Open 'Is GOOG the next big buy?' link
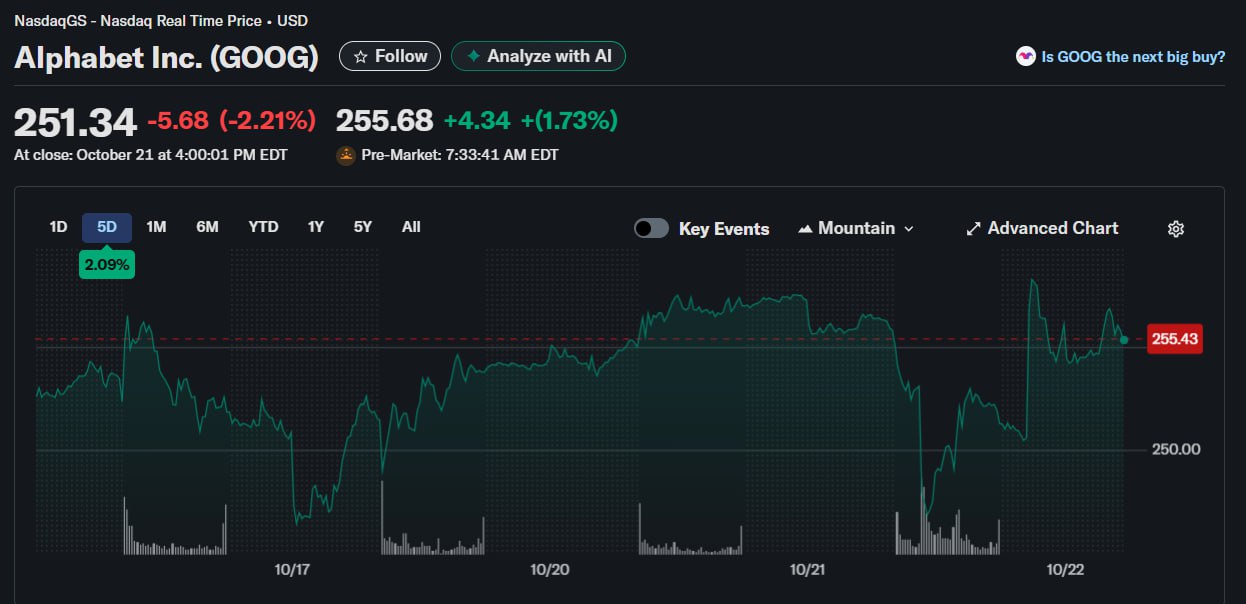Viewport: 1246px width, 604px height. pyautogui.click(x=1133, y=57)
